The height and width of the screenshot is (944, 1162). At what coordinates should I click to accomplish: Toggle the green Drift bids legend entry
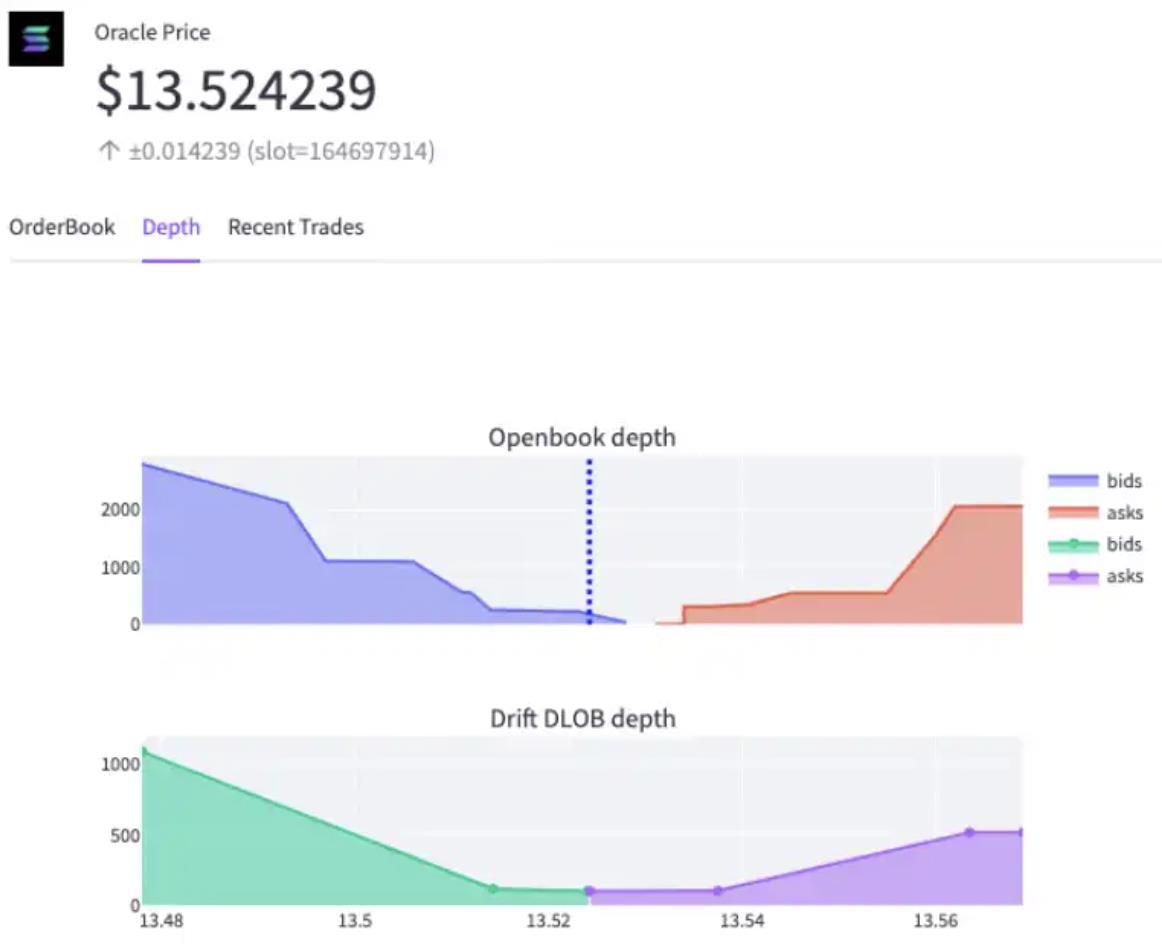pos(1095,545)
